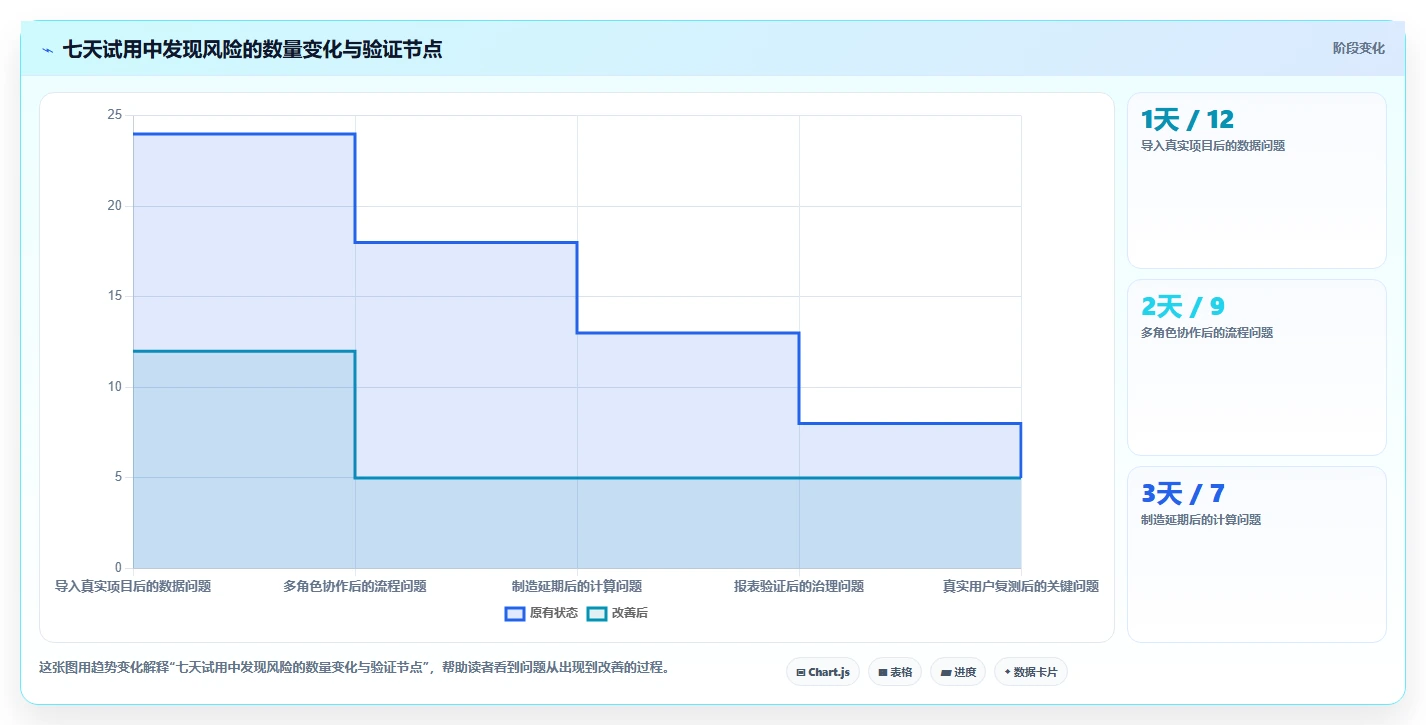Click the icon inside 表格 tag
The image size is (1426, 725).
[882, 673]
